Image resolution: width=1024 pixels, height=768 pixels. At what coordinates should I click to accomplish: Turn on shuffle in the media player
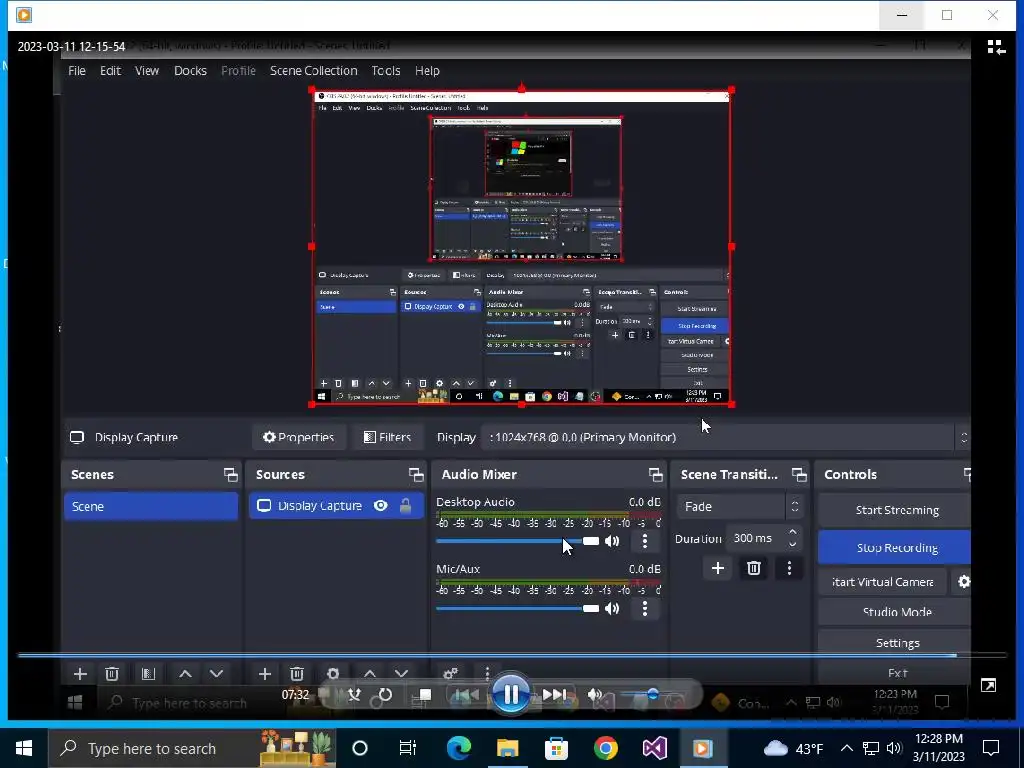point(355,695)
